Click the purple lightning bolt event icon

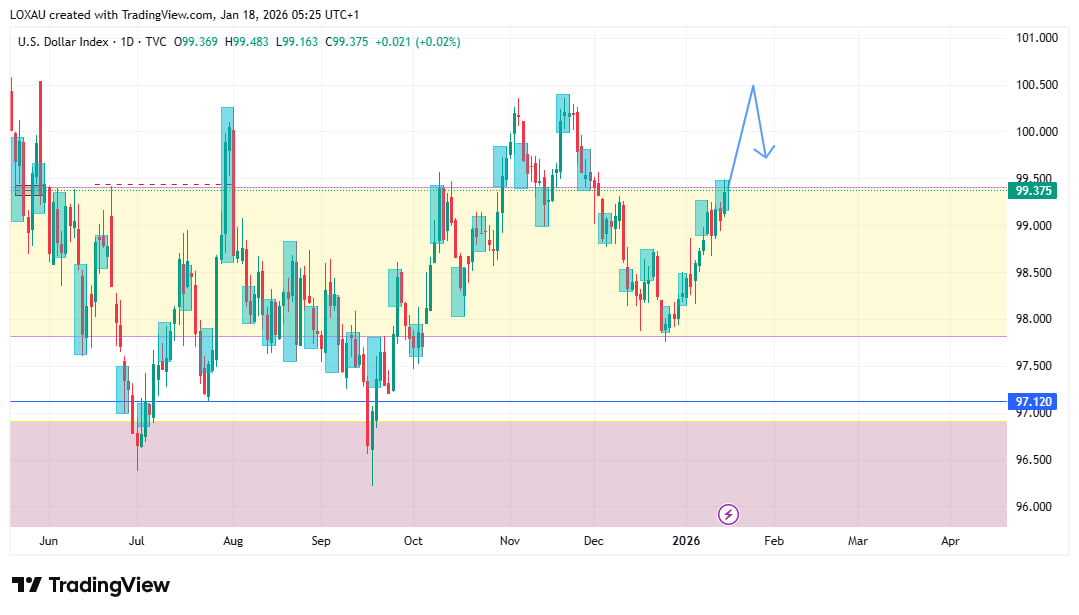tap(729, 514)
